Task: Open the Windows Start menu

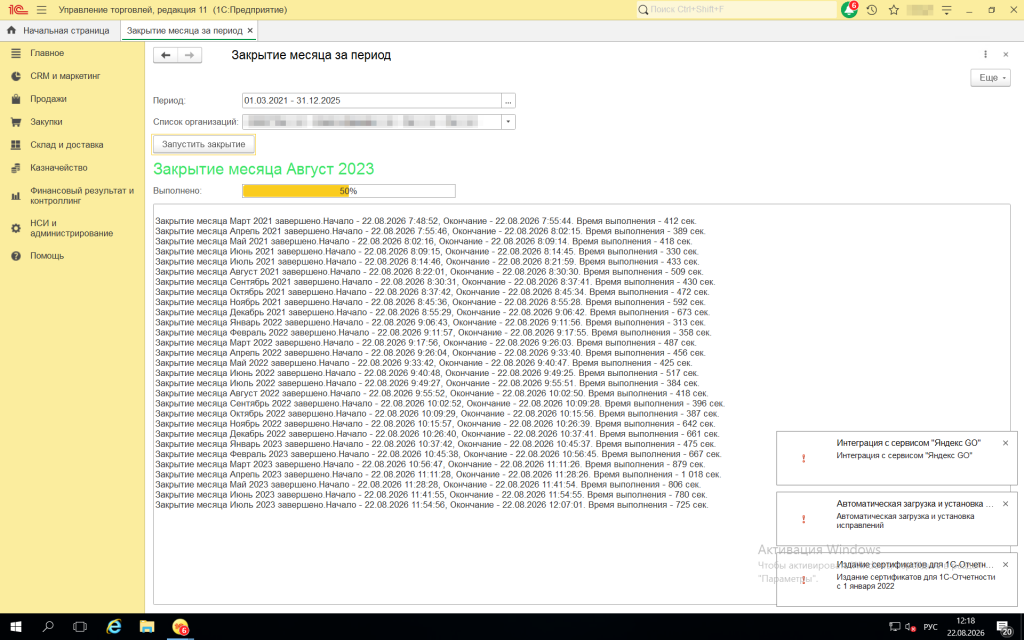Action: [x=16, y=627]
